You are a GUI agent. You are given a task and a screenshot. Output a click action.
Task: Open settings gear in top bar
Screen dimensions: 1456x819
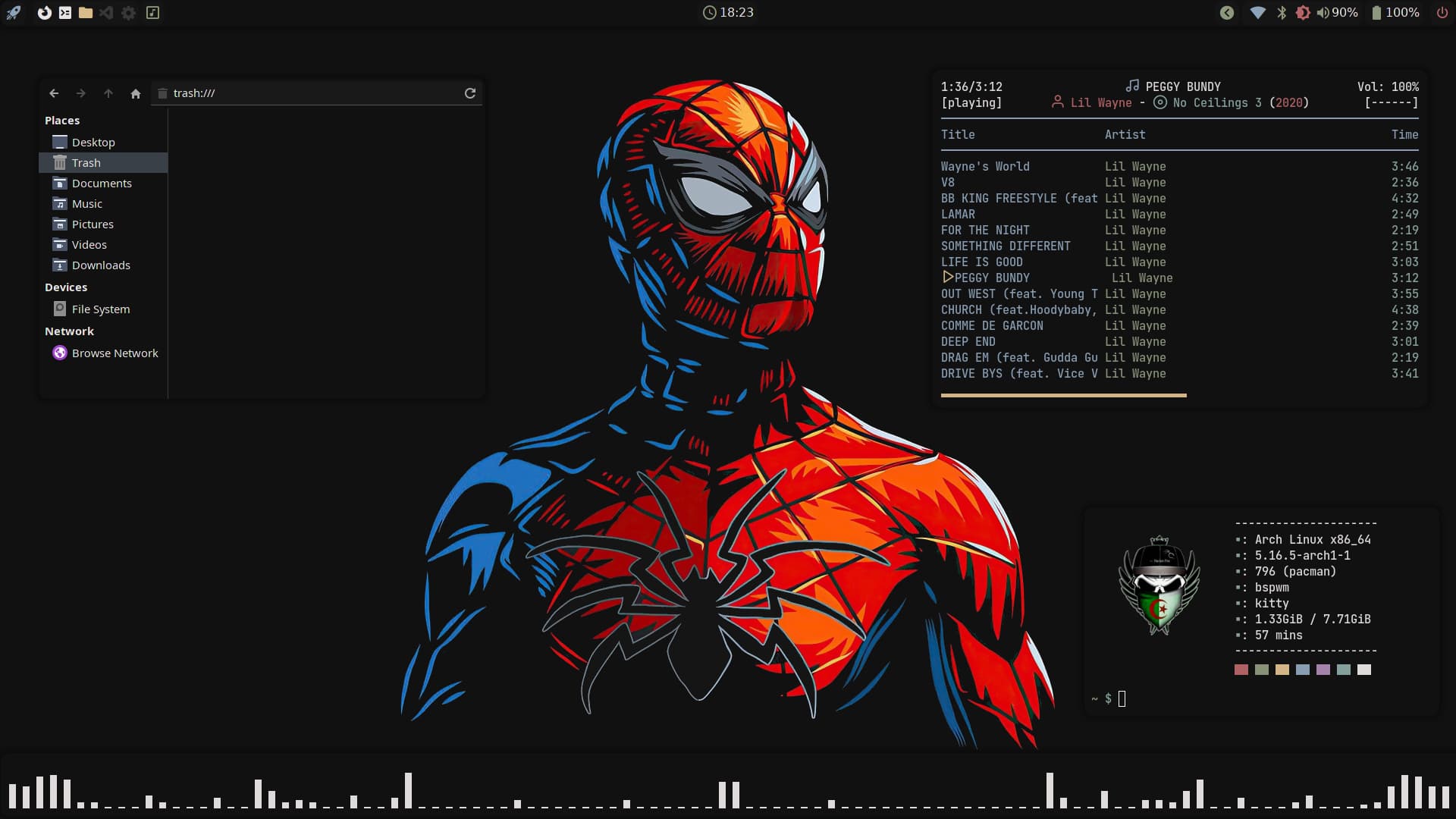tap(129, 13)
